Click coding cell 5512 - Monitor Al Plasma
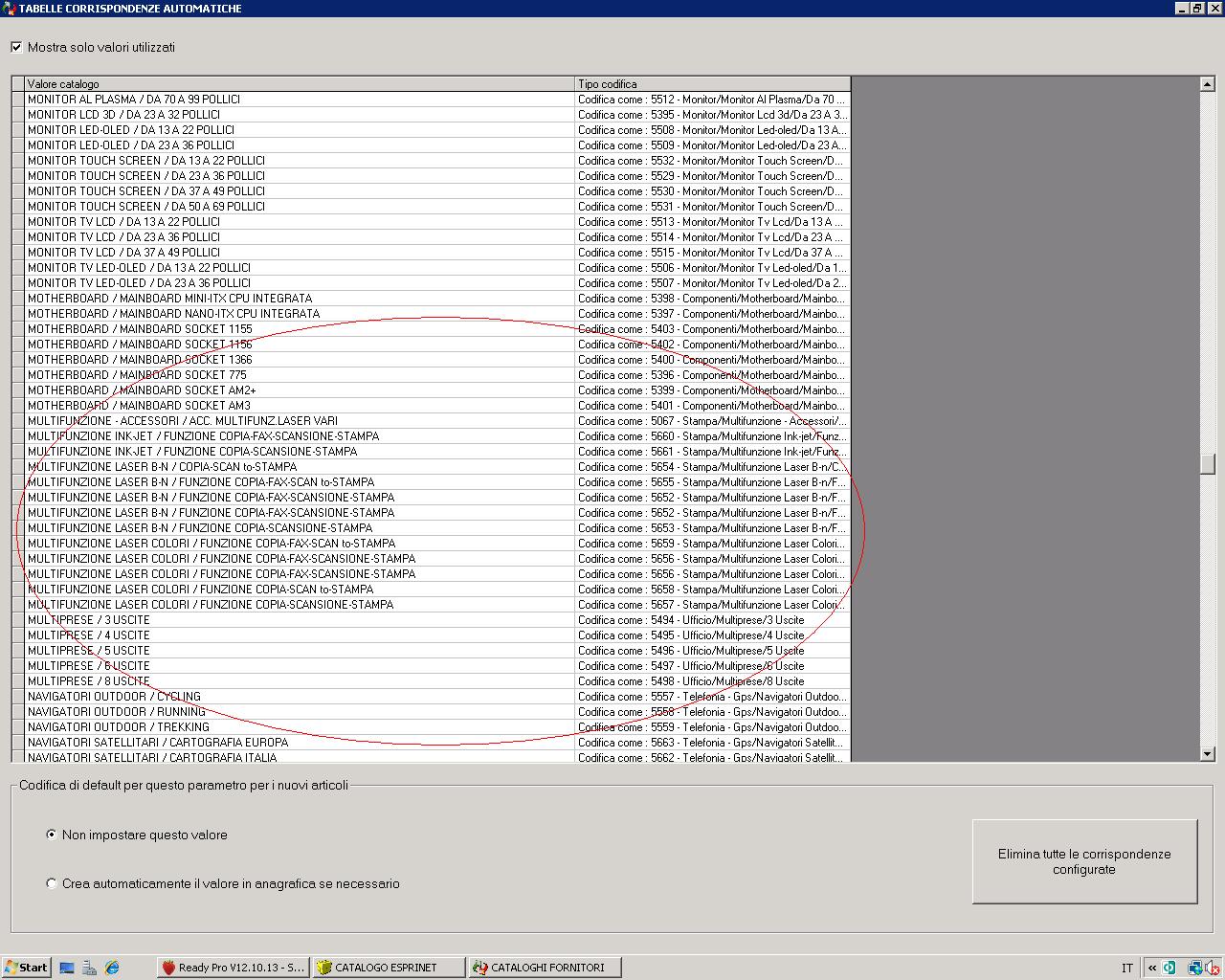The width and height of the screenshot is (1225, 980). tap(712, 100)
